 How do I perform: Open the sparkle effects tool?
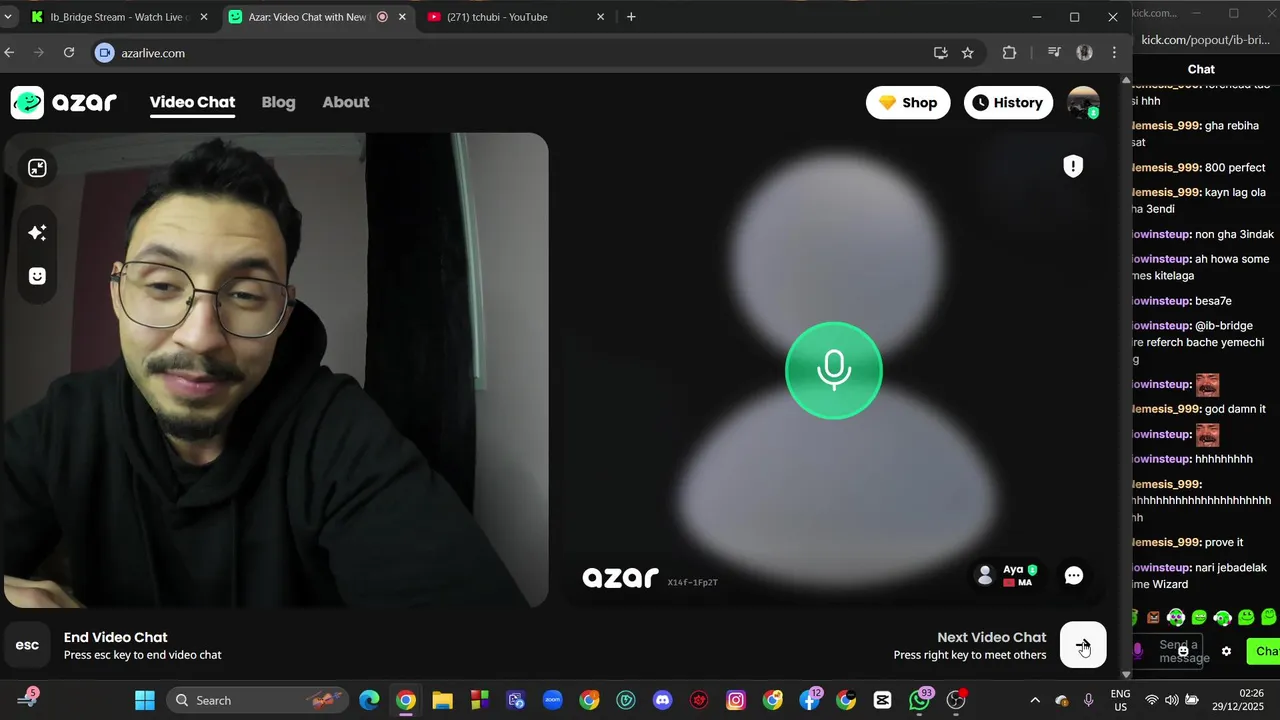click(37, 232)
